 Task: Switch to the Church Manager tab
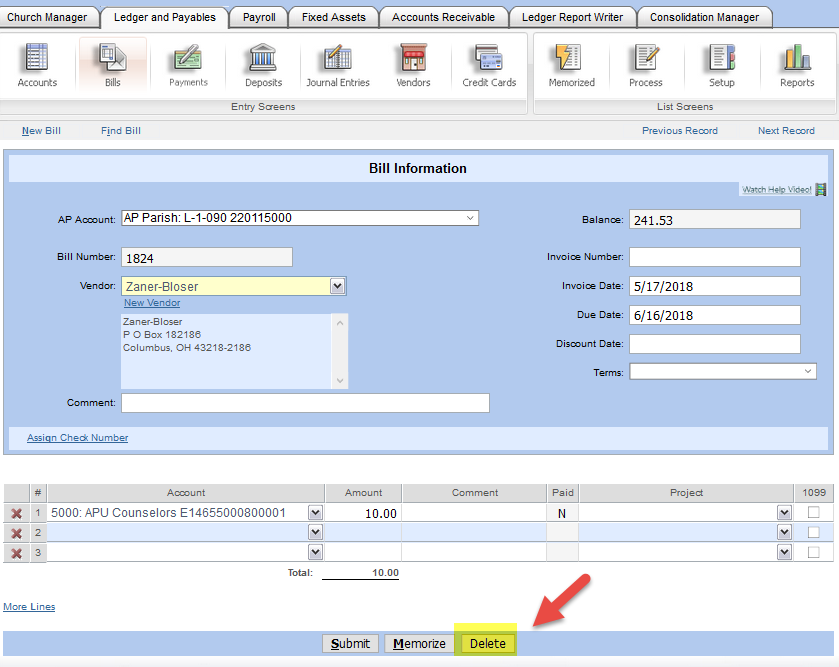tap(48, 17)
